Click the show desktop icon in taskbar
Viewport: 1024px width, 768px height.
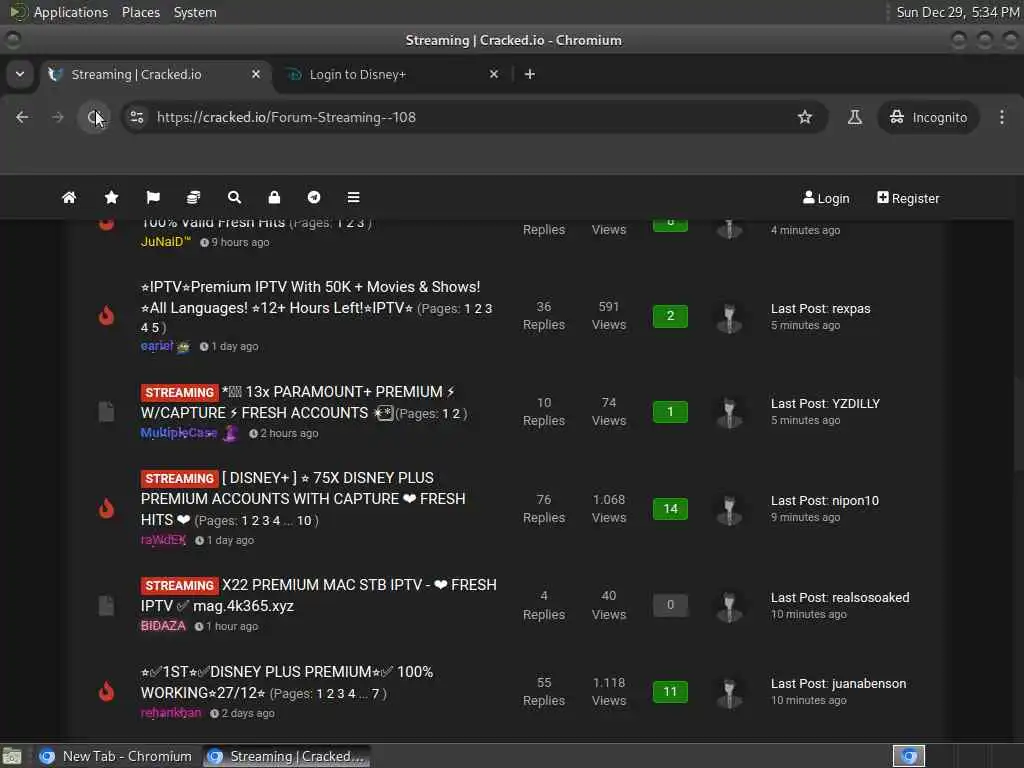pos(12,756)
